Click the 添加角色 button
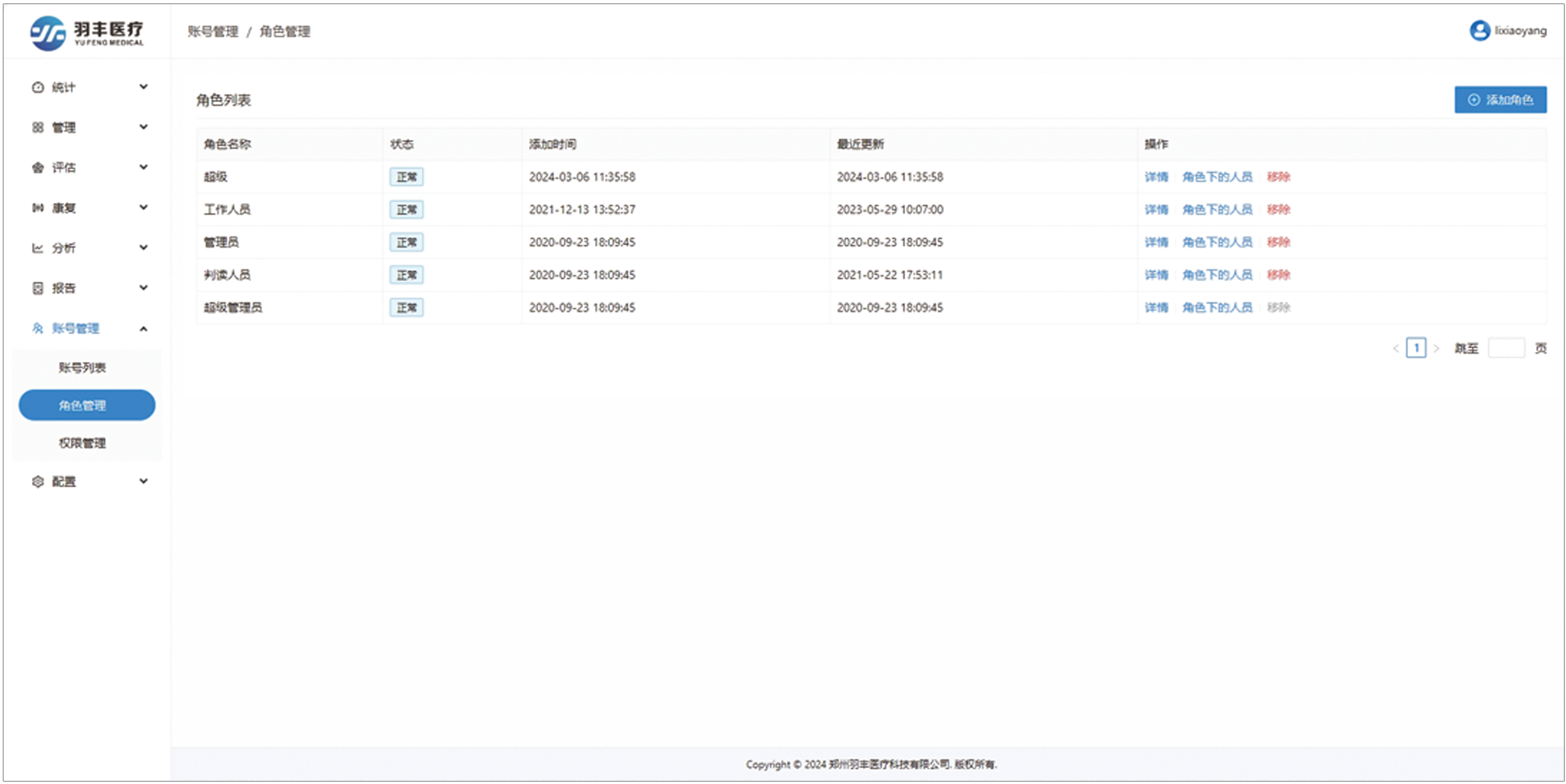 click(1500, 100)
